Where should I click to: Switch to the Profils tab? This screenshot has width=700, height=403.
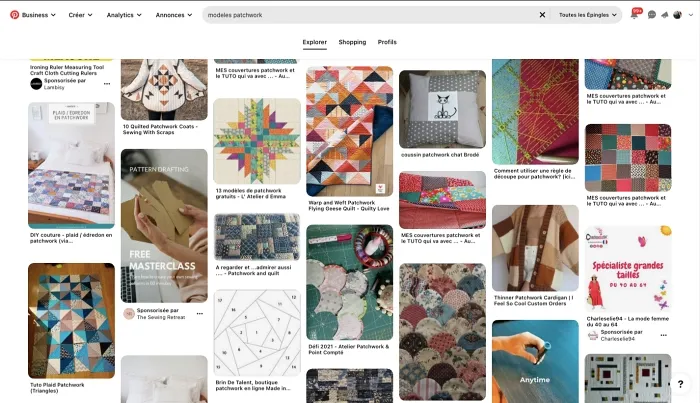387,42
